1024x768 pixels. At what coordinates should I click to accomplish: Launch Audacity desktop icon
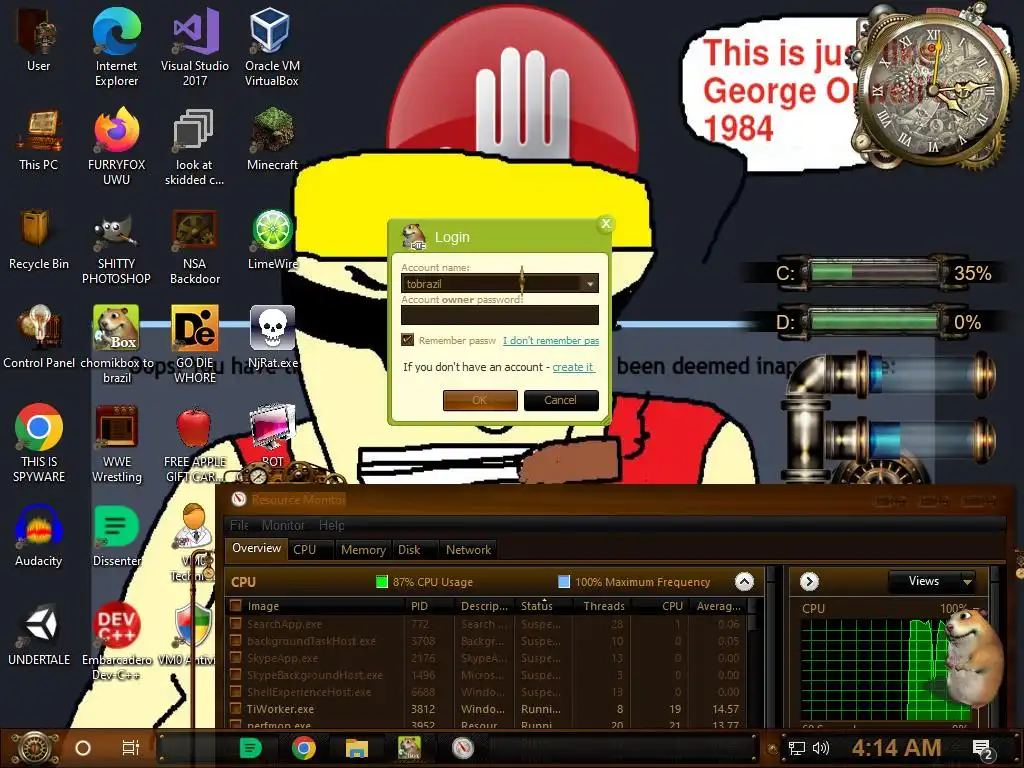38,536
